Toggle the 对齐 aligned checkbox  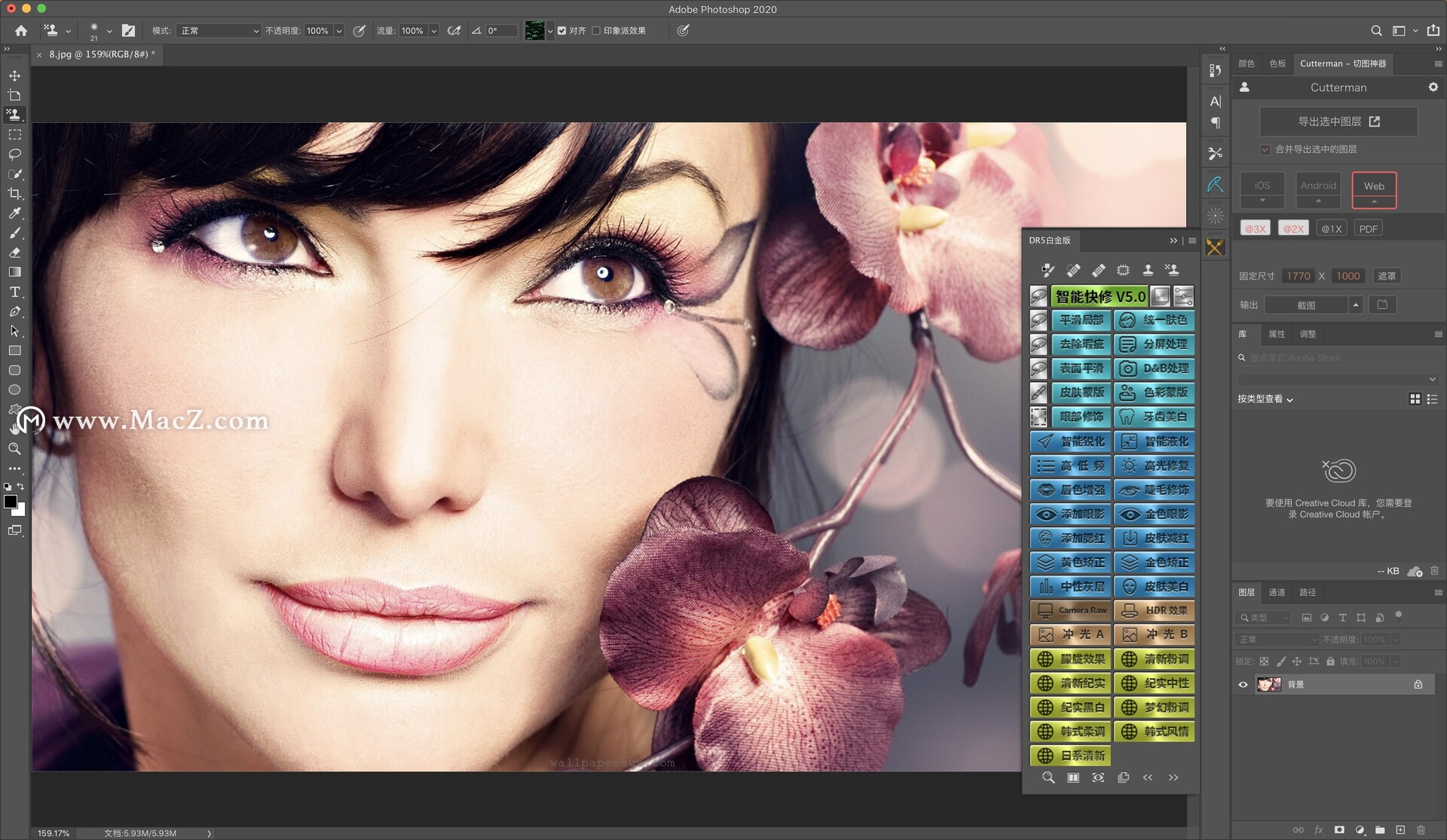coord(561,31)
